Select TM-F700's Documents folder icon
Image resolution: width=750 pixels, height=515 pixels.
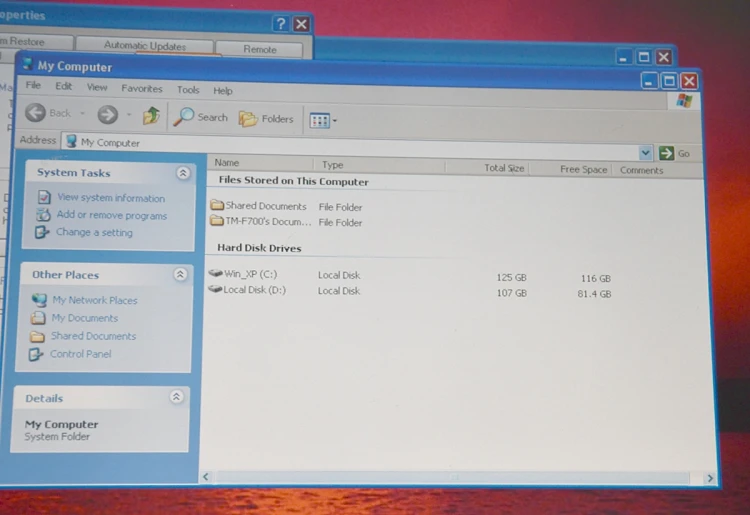(x=217, y=220)
